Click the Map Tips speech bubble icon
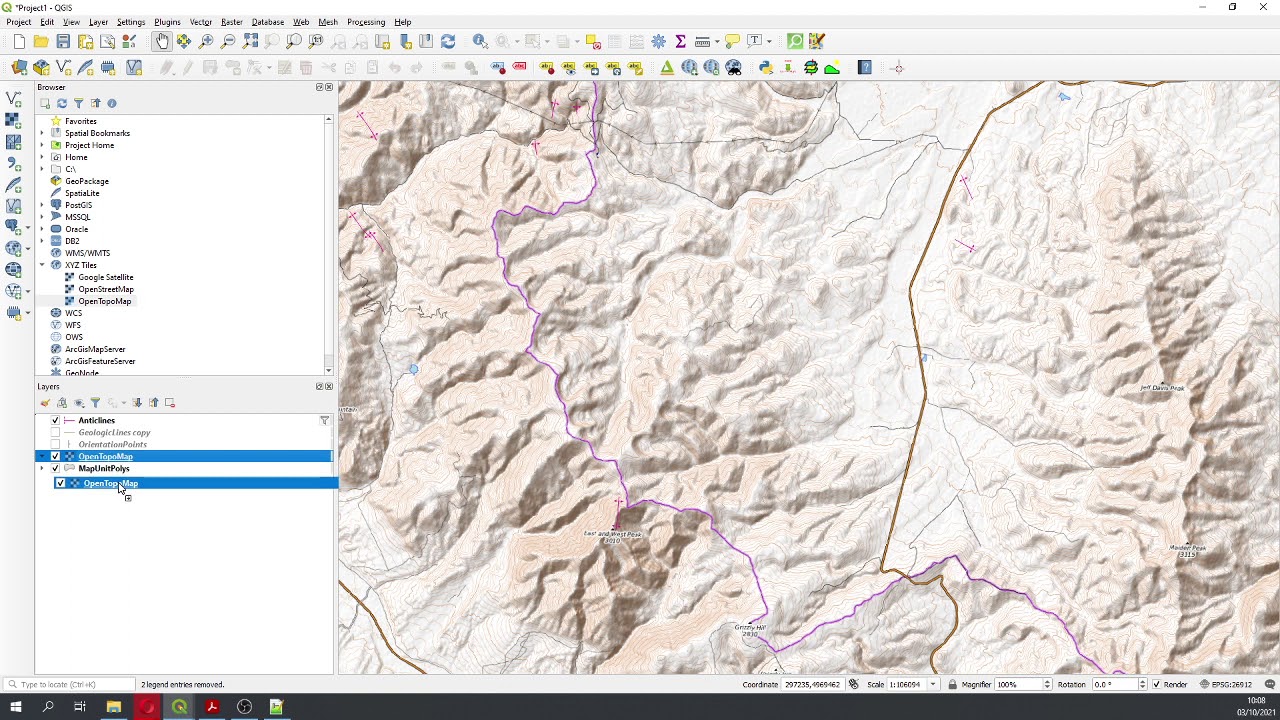Screen dimensions: 1280x720 [x=733, y=41]
